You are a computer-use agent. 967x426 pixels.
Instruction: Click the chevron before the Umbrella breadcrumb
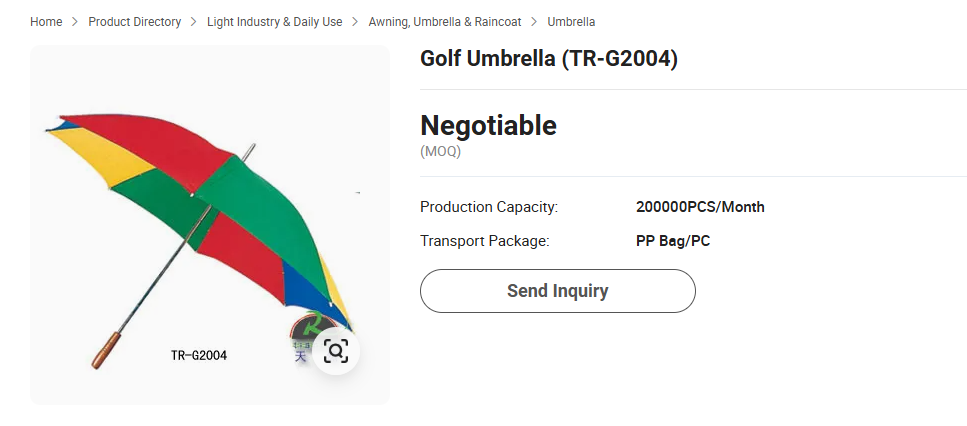(x=534, y=22)
